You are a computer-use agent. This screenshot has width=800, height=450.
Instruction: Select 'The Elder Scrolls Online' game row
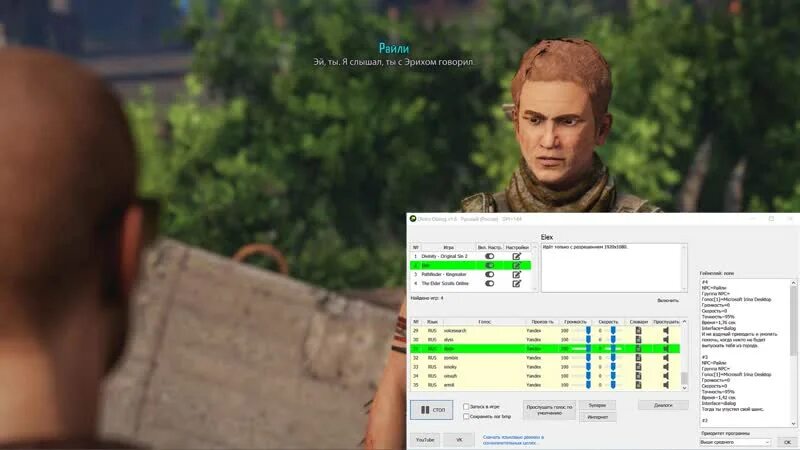(x=445, y=284)
